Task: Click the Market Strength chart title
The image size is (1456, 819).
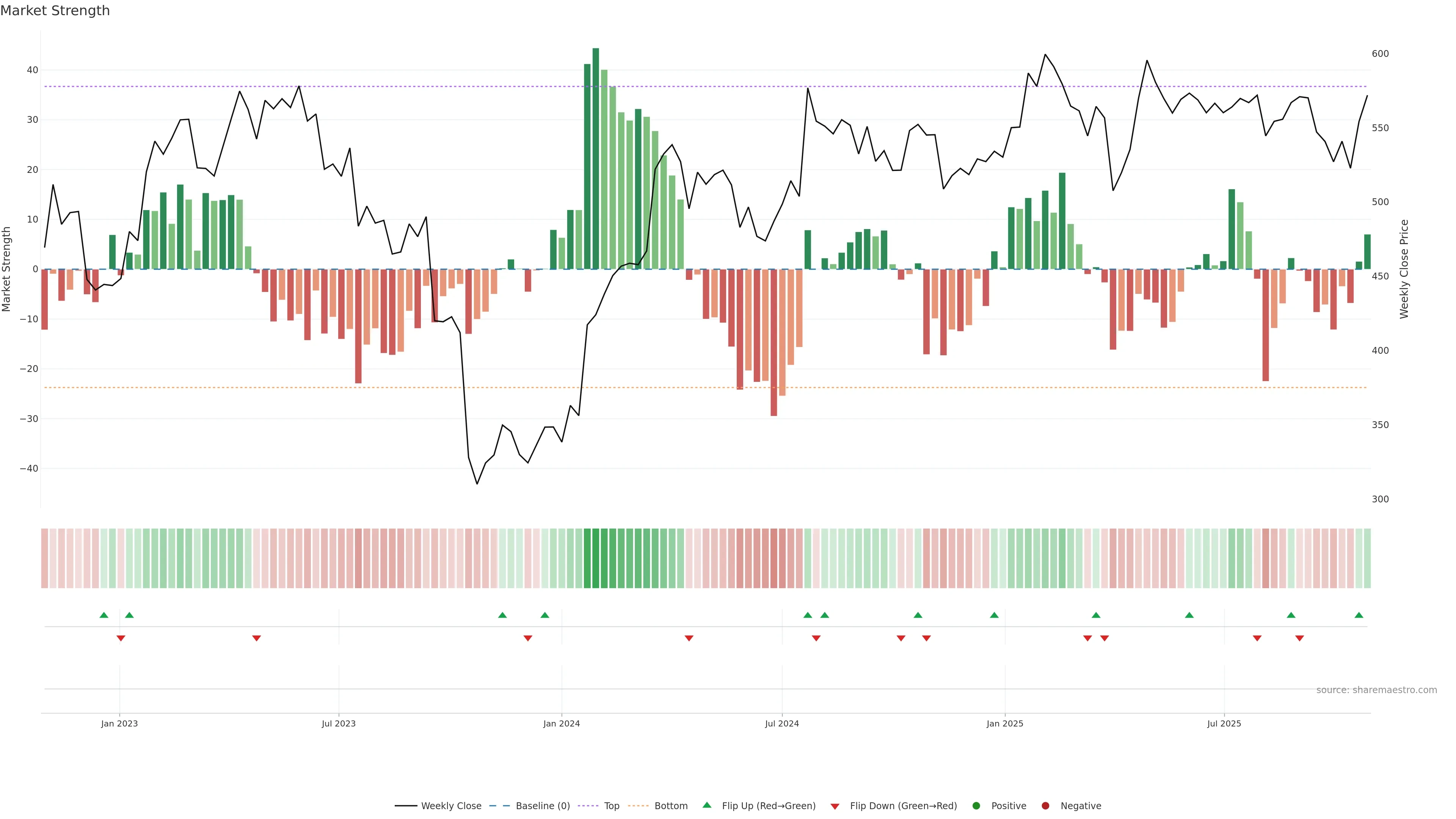Action: (55, 11)
